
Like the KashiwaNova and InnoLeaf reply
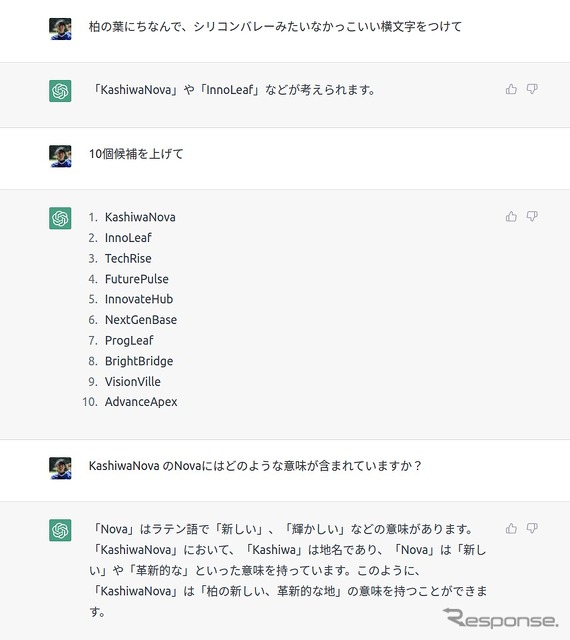(511, 89)
